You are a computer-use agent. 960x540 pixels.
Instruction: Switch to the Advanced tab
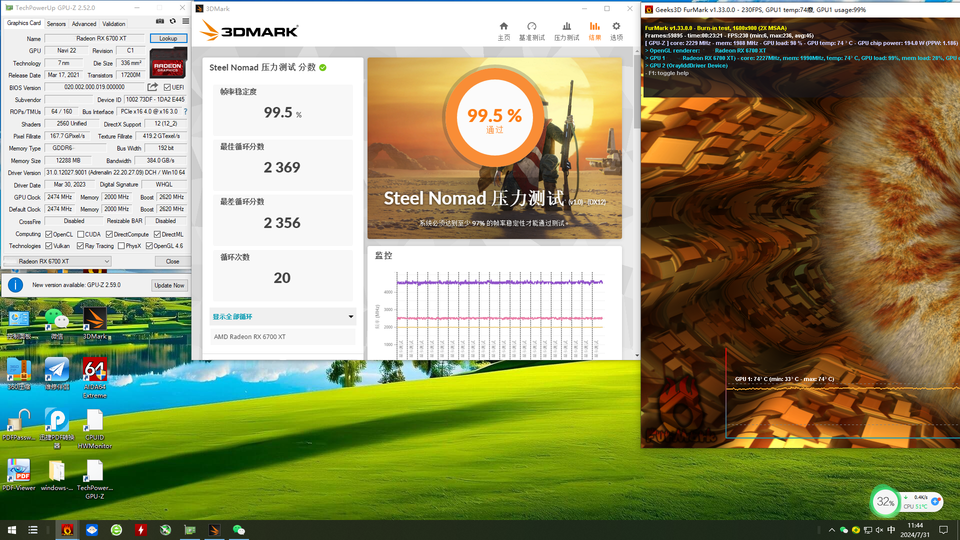click(84, 24)
